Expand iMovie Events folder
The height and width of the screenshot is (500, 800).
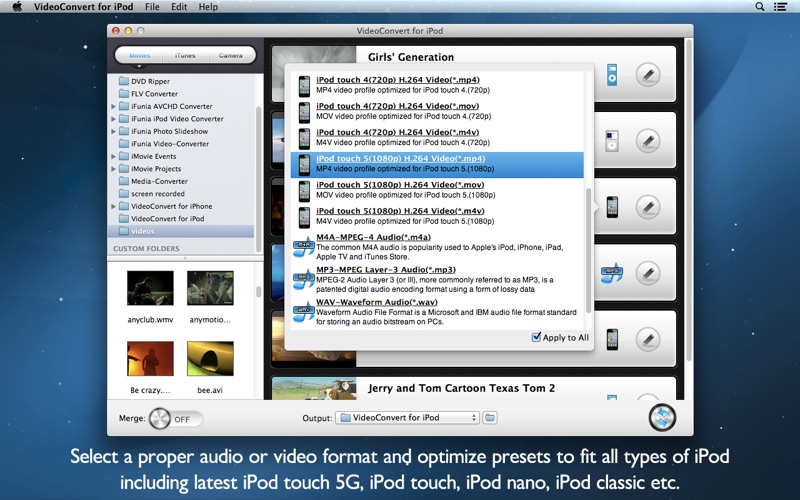[113, 156]
